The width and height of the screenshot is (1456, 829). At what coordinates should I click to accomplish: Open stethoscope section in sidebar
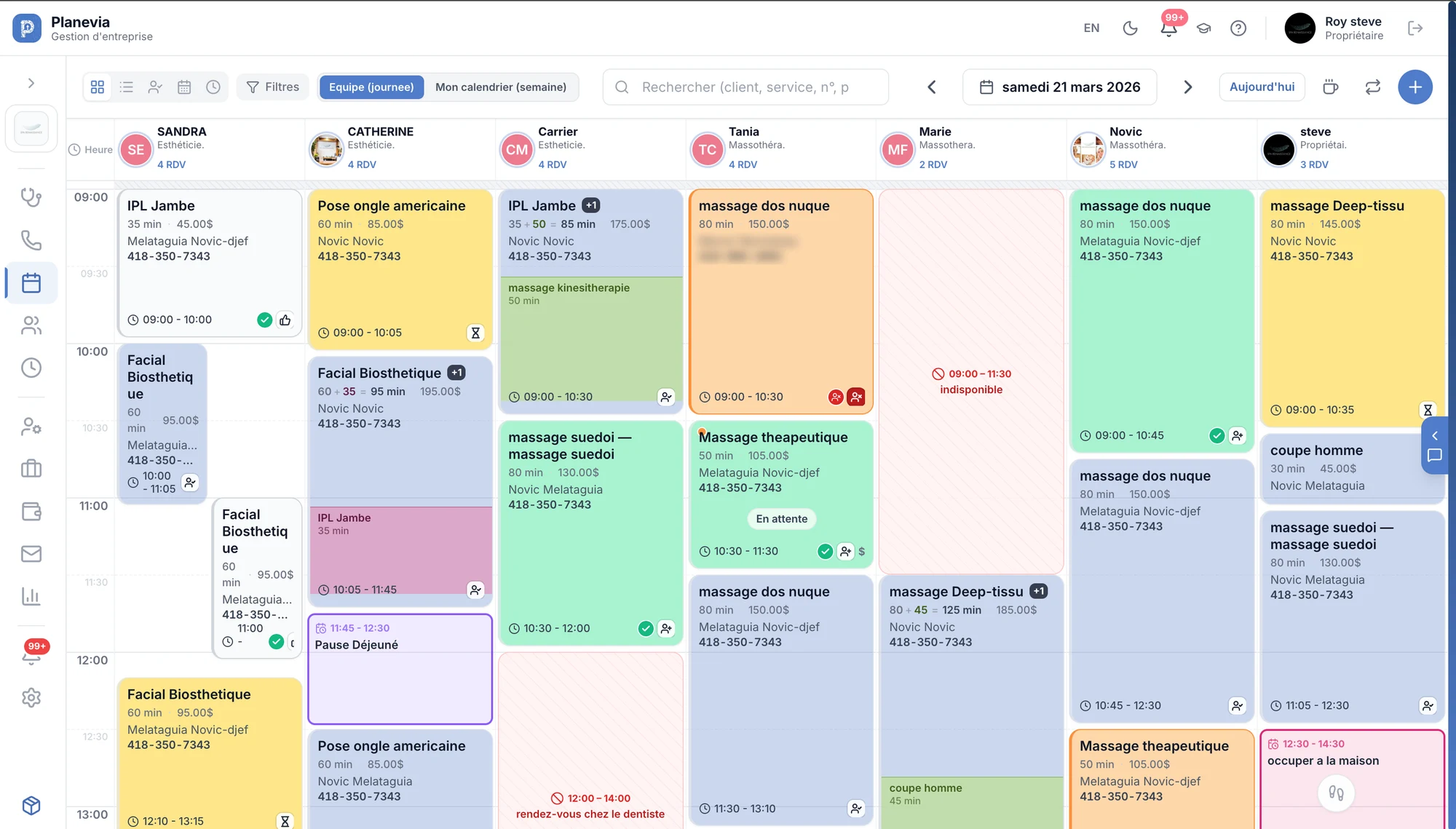[31, 197]
